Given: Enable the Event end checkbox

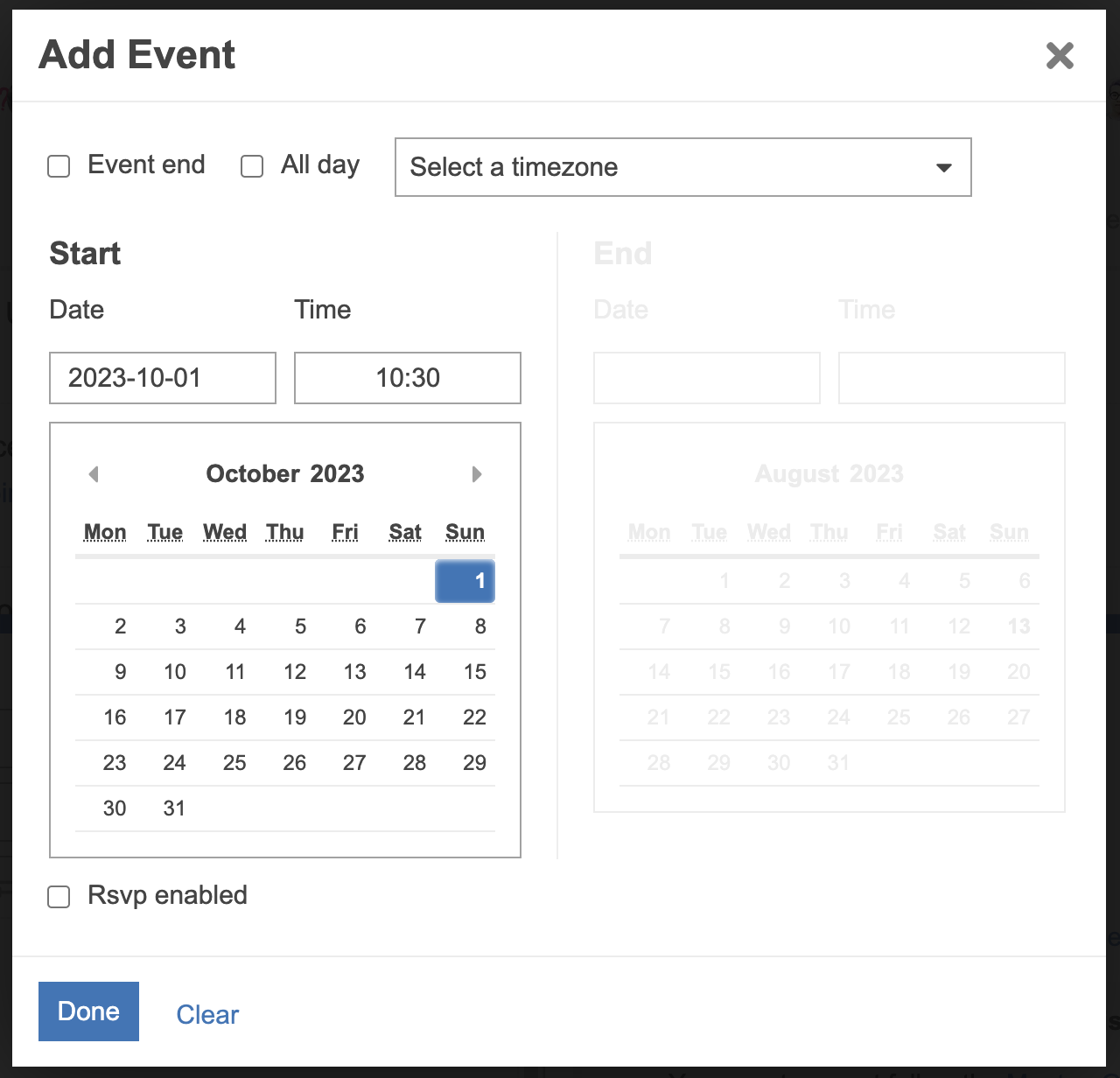Looking at the screenshot, I should pos(59,166).
